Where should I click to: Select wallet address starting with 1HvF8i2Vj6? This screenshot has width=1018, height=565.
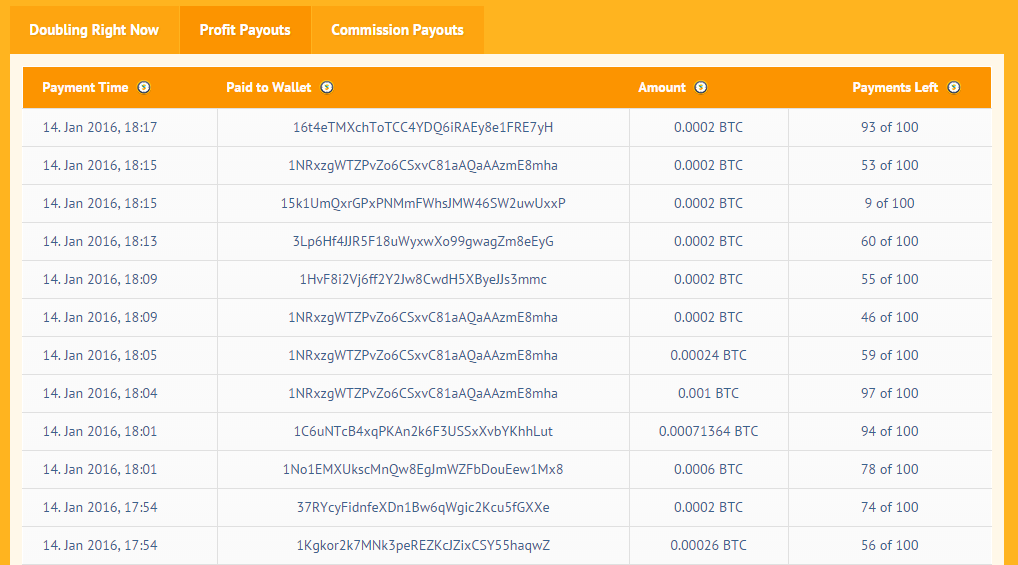(x=423, y=280)
